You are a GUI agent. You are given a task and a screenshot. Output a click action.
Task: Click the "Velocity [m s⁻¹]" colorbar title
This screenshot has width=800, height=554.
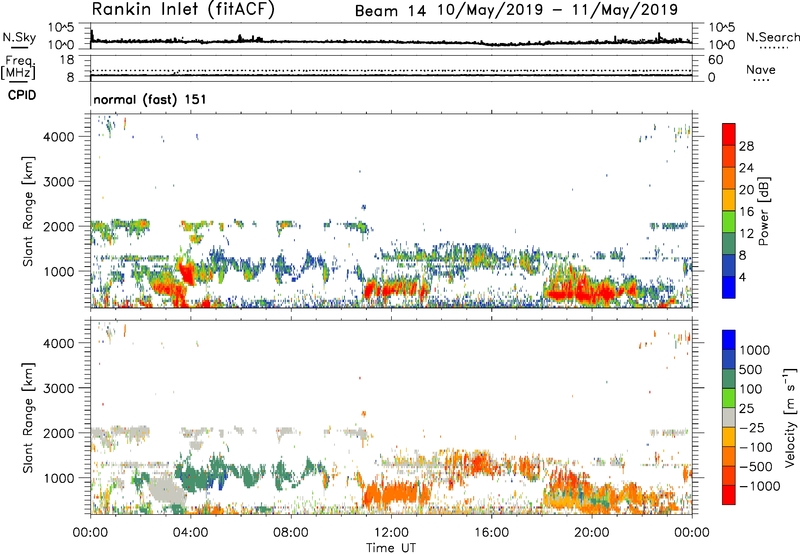(790, 417)
